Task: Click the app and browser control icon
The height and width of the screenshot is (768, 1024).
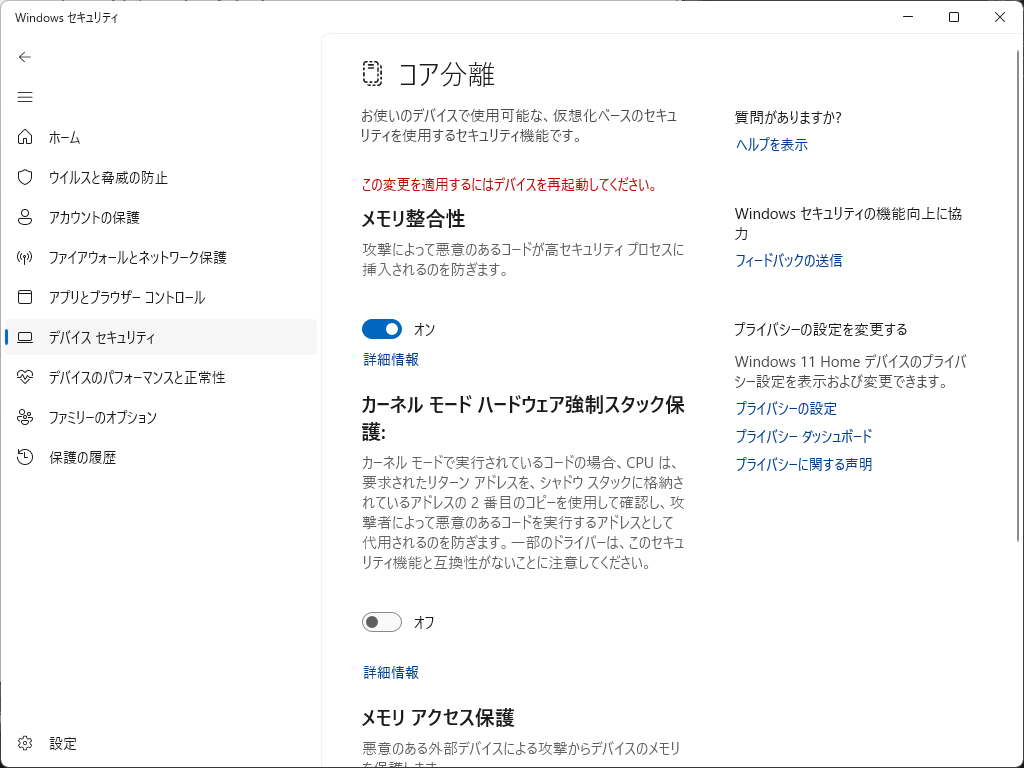Action: [x=26, y=297]
